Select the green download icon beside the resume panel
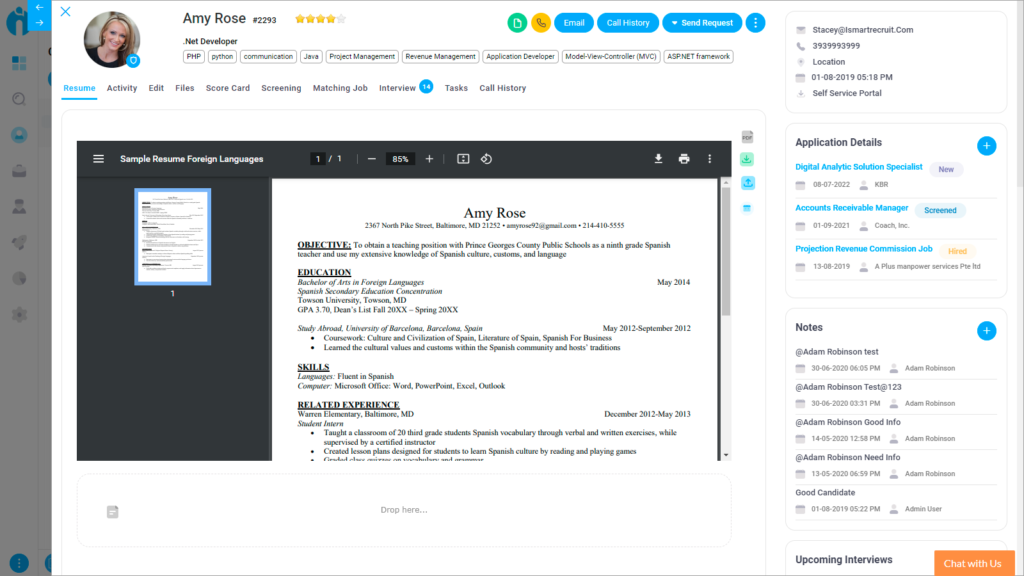The width and height of the screenshot is (1024, 576). click(x=746, y=158)
